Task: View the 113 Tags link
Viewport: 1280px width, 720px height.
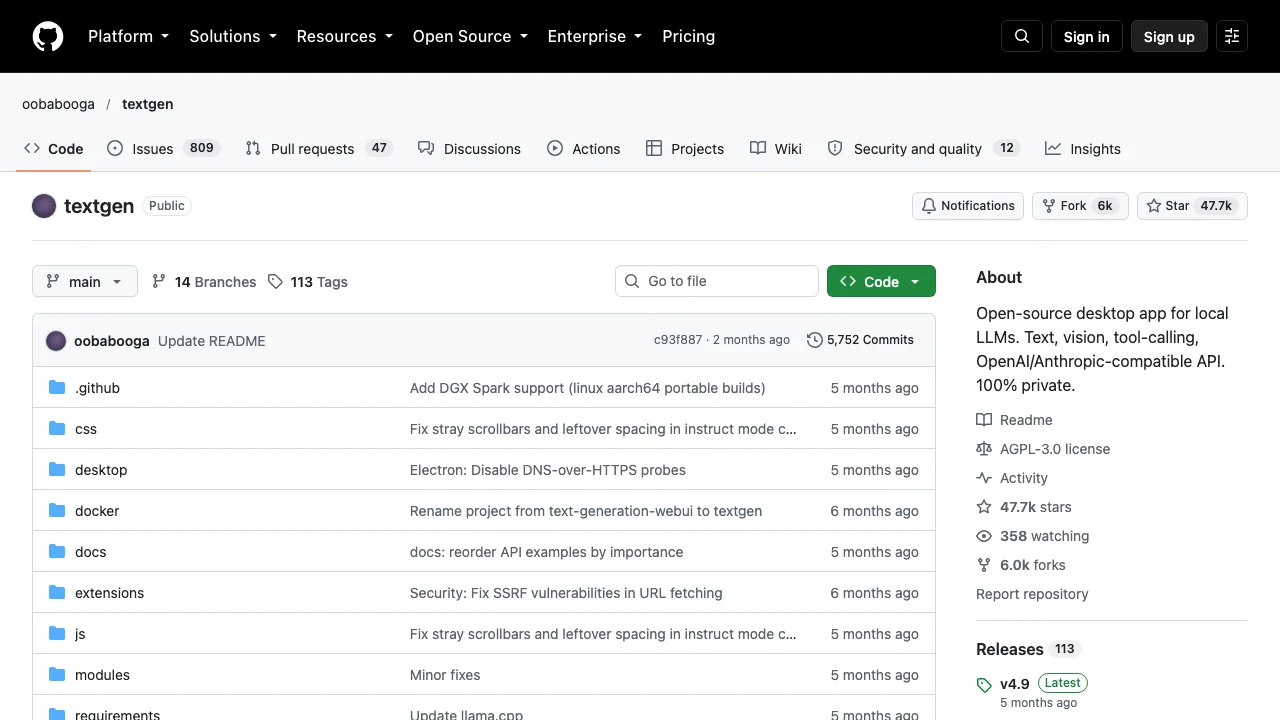Action: (x=308, y=282)
